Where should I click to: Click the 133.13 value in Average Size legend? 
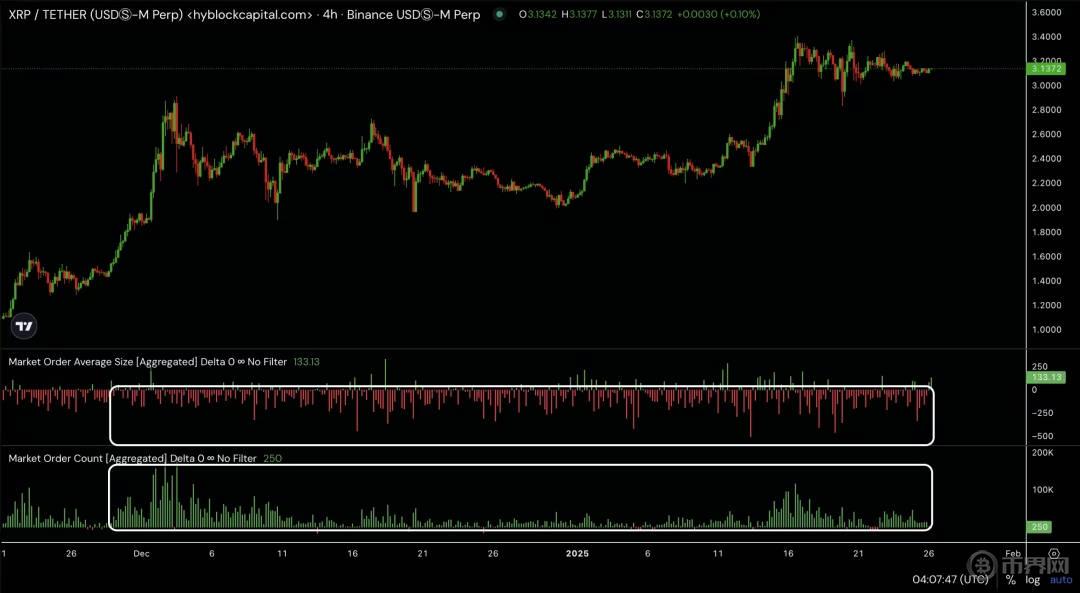(307, 362)
